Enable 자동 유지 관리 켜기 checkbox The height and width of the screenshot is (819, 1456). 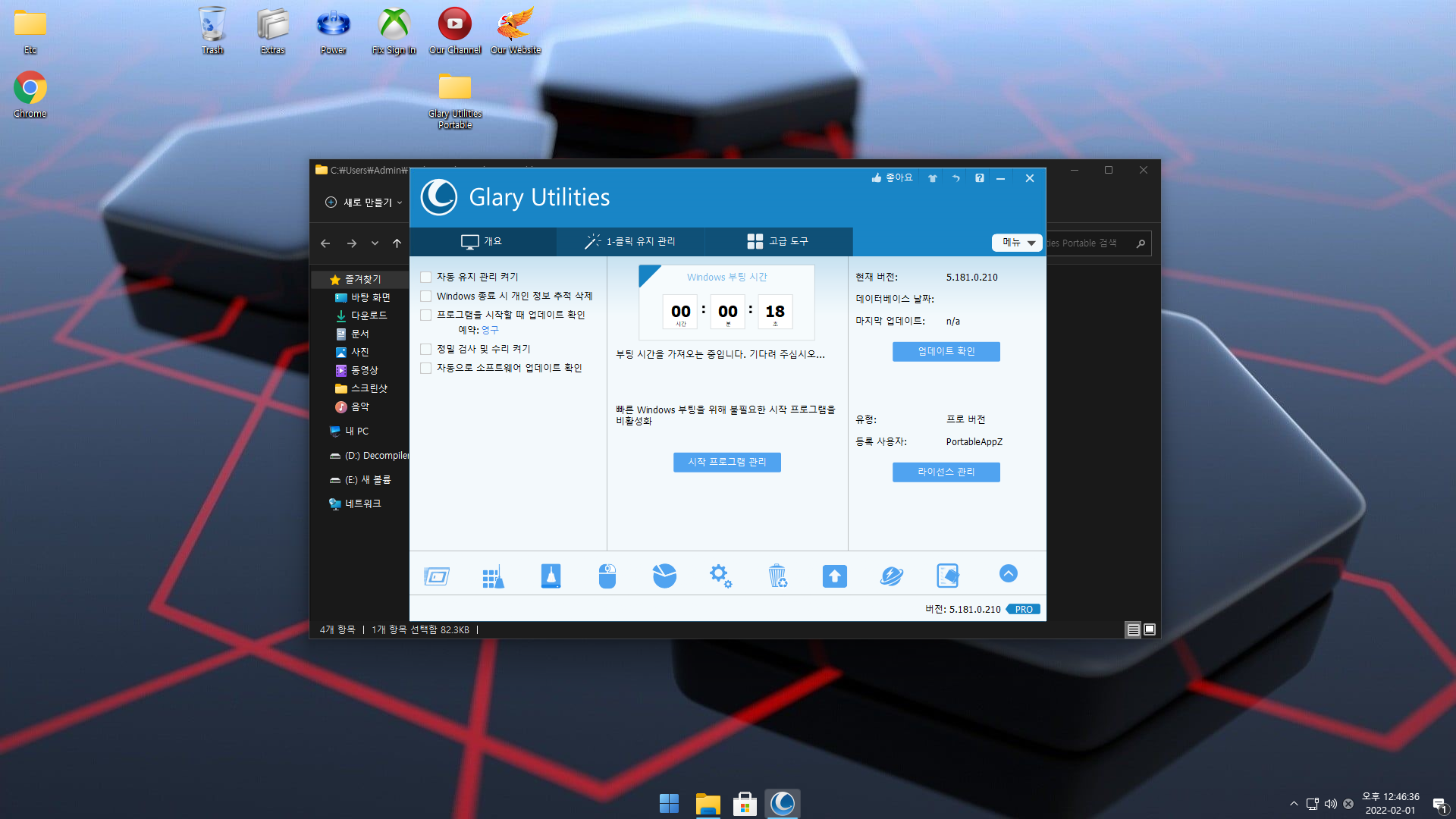pyautogui.click(x=426, y=278)
